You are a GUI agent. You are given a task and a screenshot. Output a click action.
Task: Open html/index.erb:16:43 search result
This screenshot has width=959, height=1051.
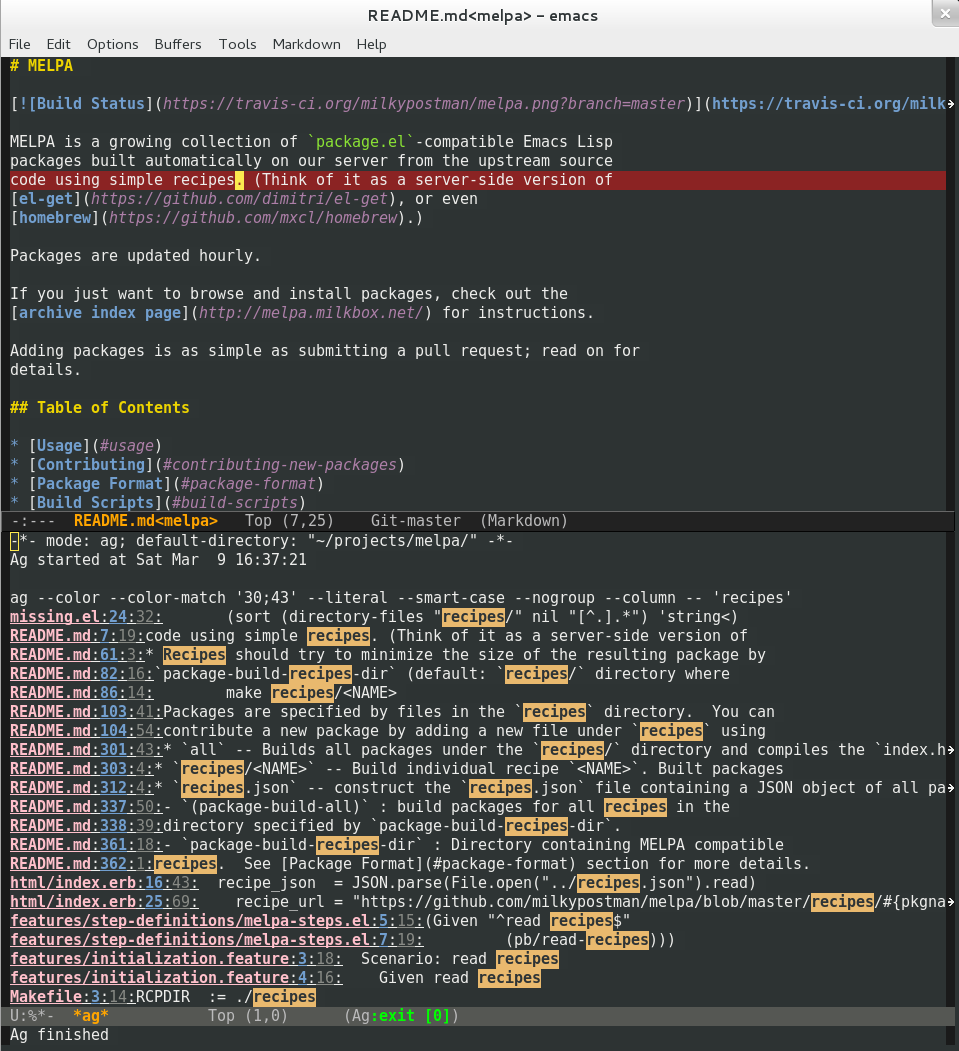point(104,883)
